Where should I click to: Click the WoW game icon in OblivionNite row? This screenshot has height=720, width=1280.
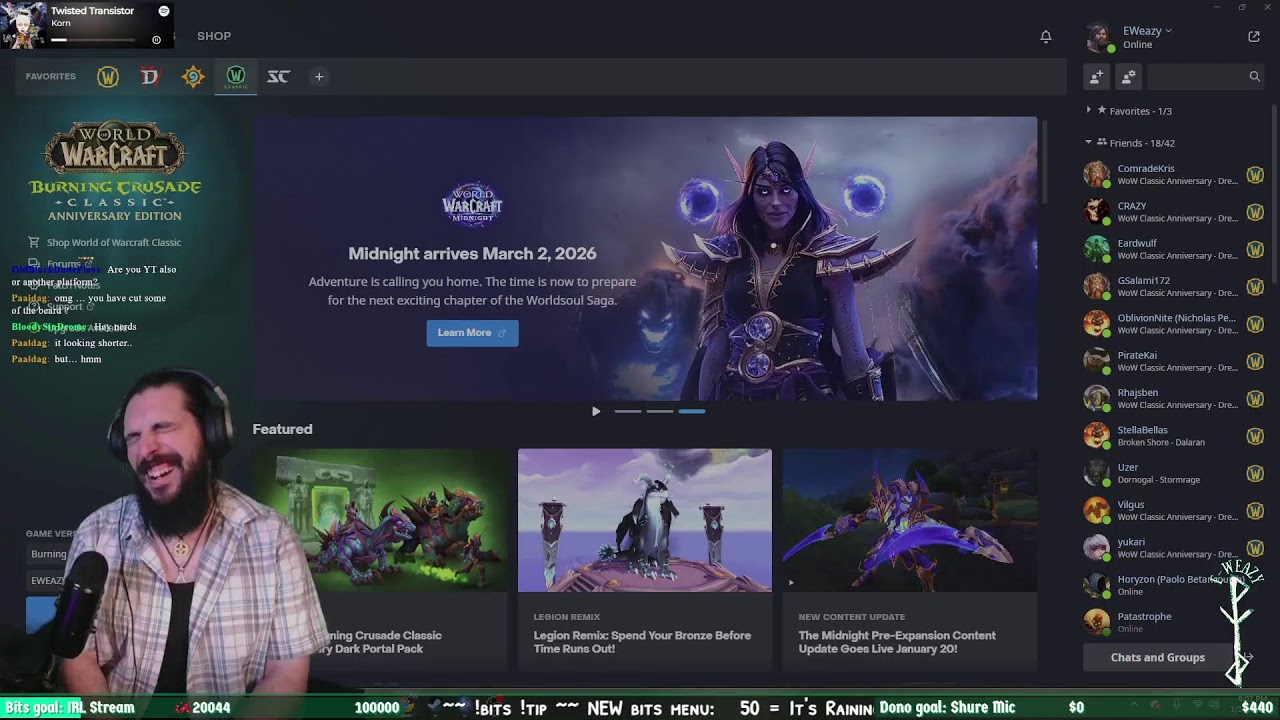click(x=1255, y=324)
